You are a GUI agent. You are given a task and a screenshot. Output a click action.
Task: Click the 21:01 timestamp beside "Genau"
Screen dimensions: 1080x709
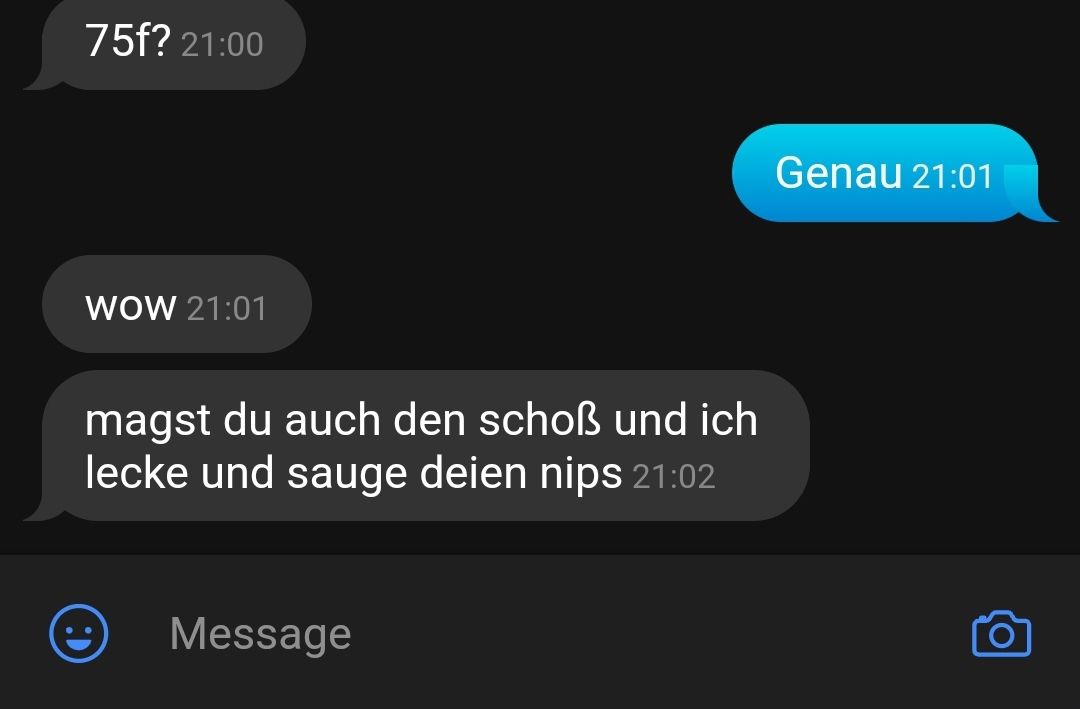(x=952, y=176)
